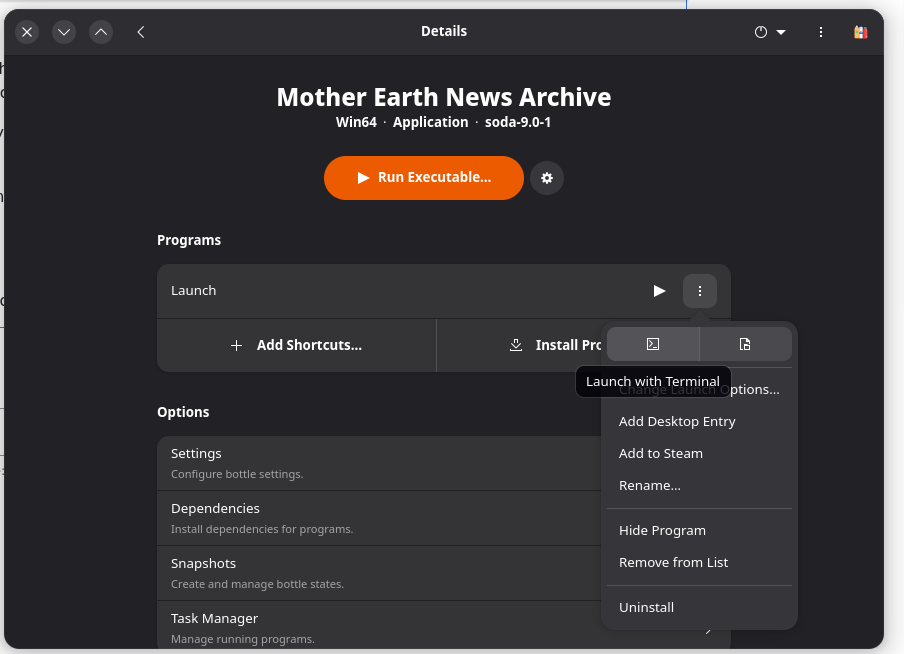
Task: Click the back arrow in header bar
Action: click(141, 32)
